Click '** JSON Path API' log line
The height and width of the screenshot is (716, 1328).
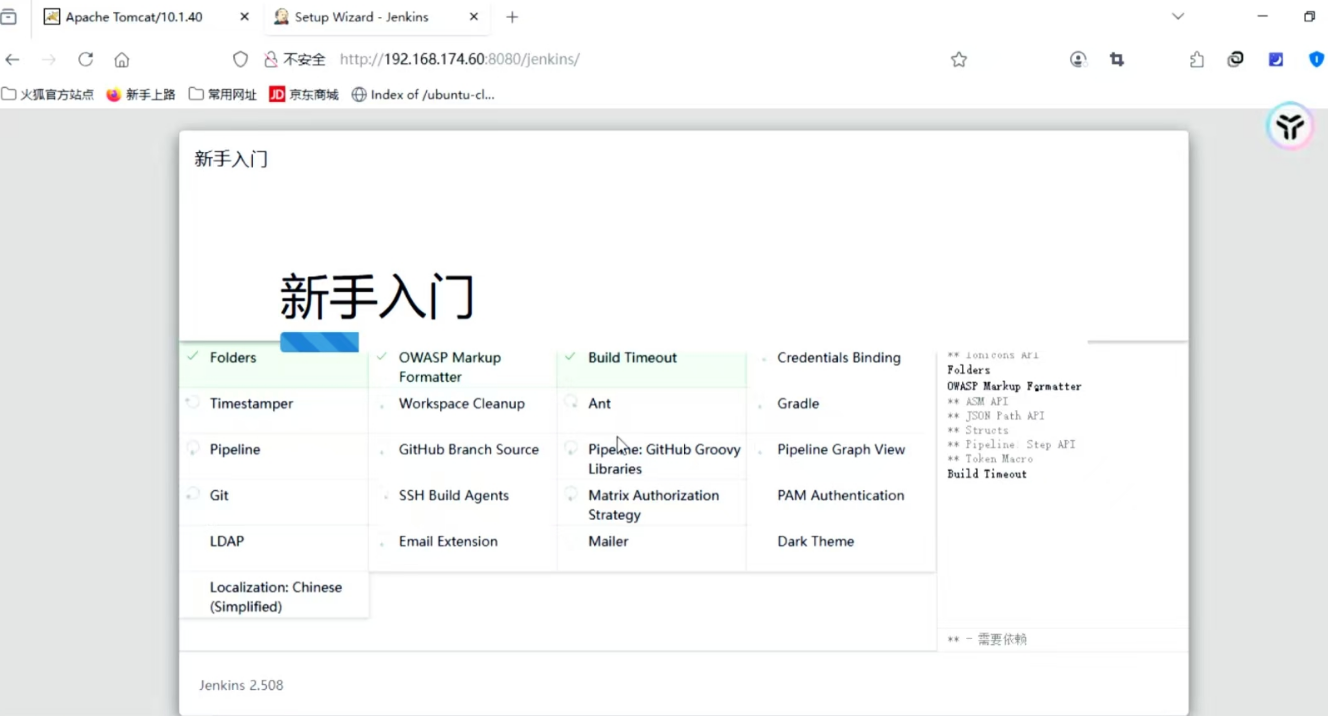tap(996, 415)
